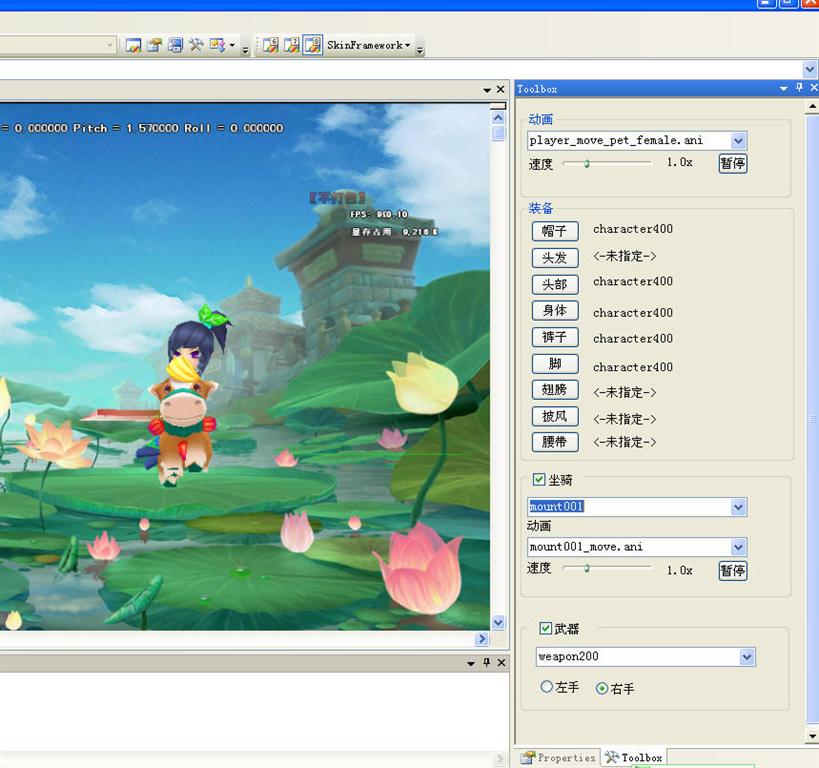Click the character400 value next to 帽子

coord(633,229)
